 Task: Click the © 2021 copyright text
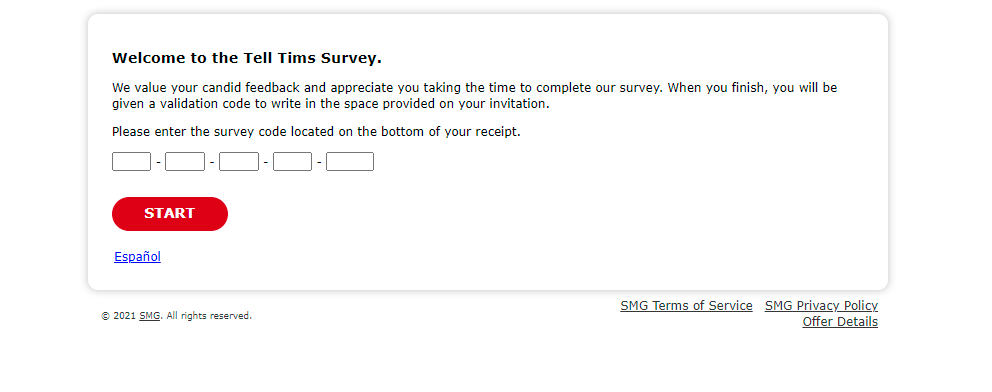coord(118,316)
